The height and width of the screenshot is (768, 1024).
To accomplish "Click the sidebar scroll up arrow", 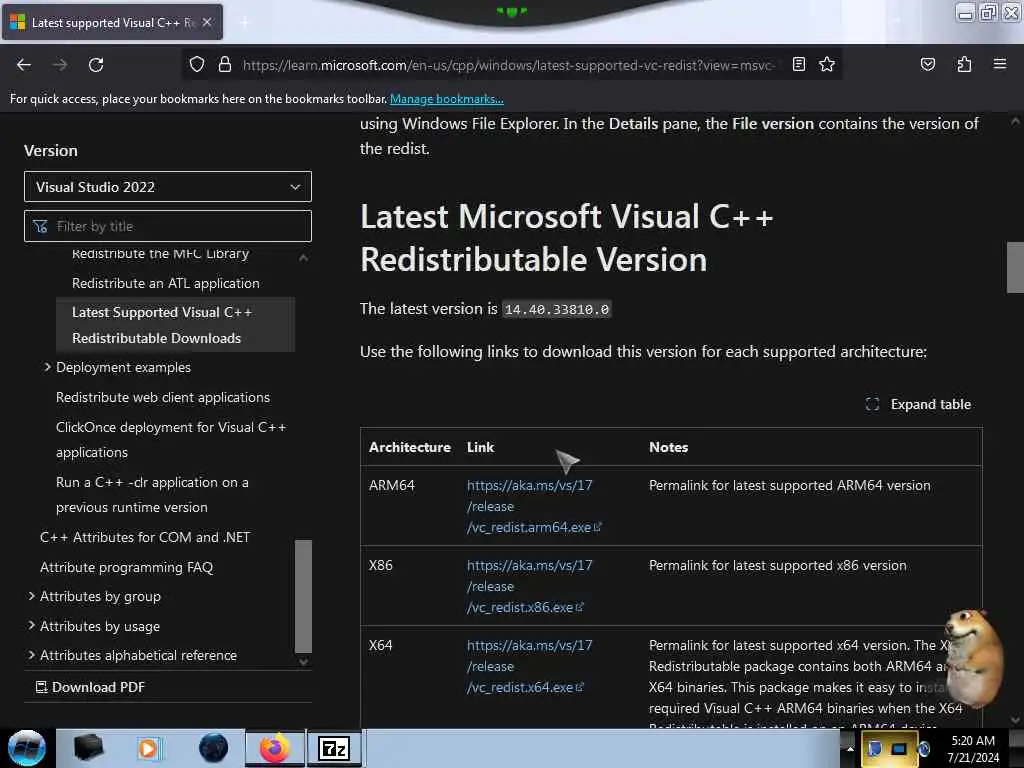I will tap(304, 258).
